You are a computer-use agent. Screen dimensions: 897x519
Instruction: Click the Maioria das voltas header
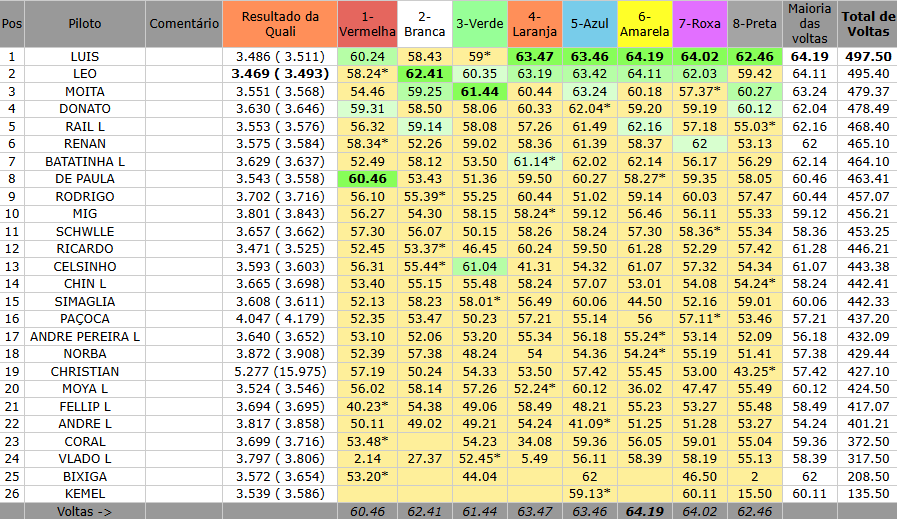[809, 24]
